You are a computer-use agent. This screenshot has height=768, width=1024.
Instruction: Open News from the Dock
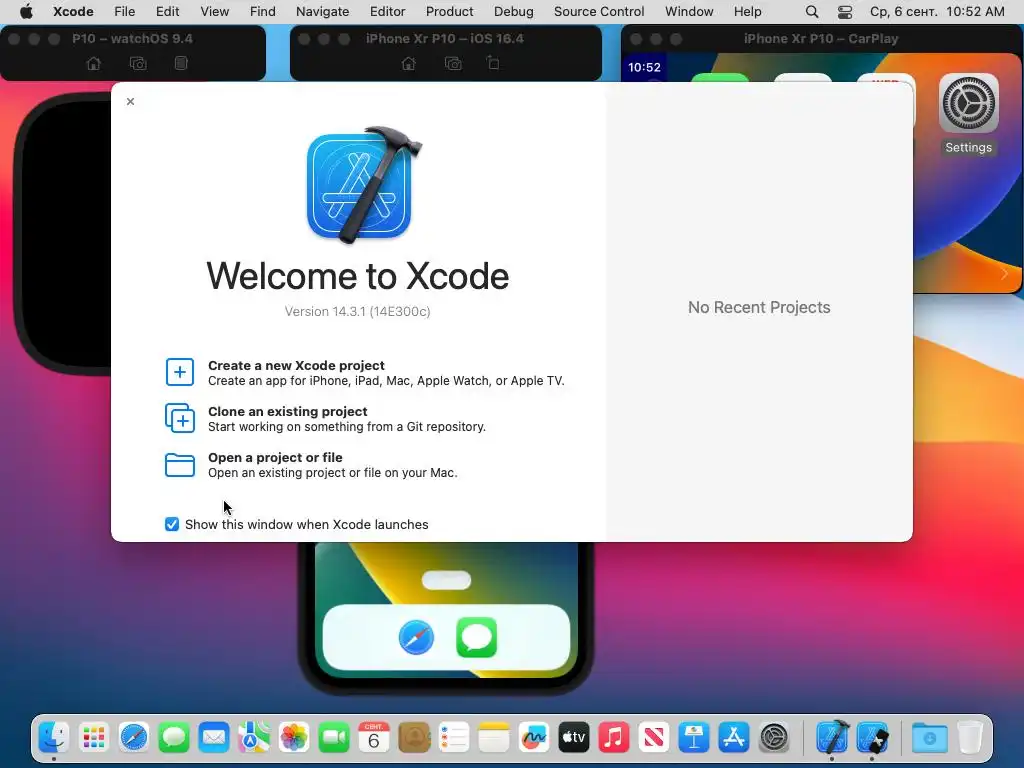(654, 738)
